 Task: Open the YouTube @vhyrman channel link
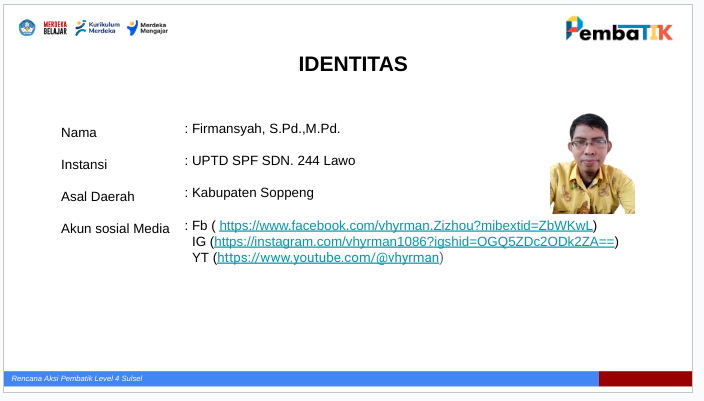tap(328, 258)
